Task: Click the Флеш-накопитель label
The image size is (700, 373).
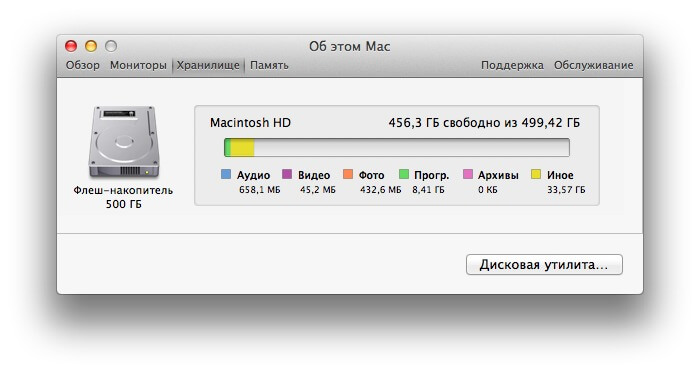Action: tap(123, 190)
